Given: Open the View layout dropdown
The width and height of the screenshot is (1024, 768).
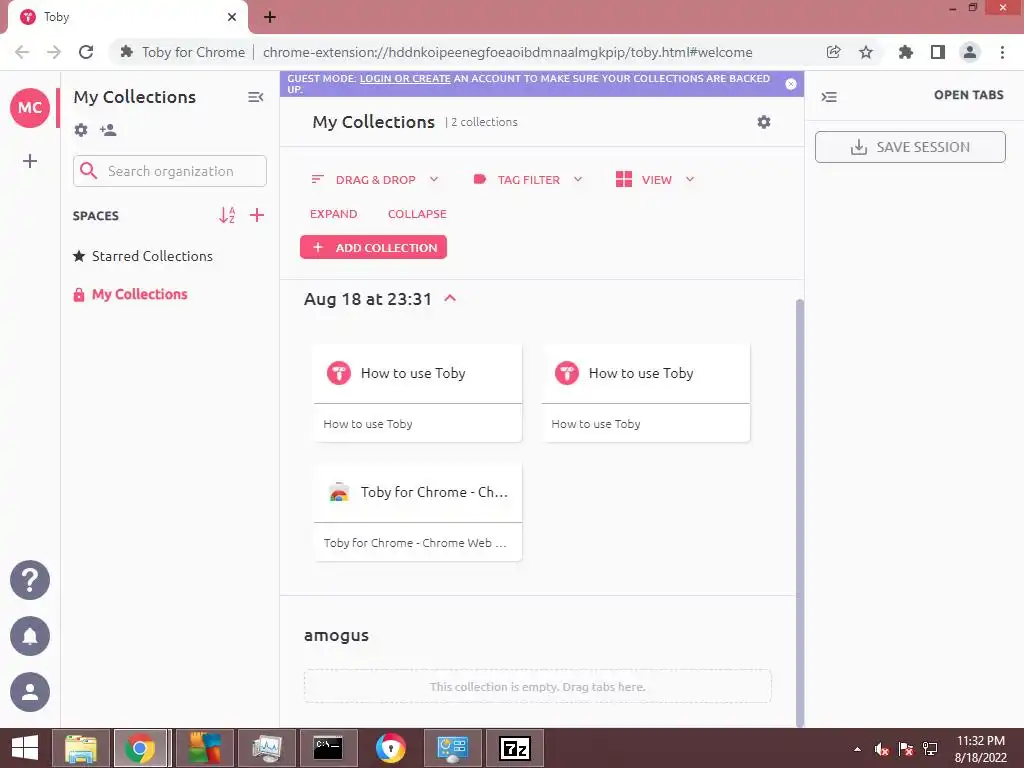Looking at the screenshot, I should [x=654, y=180].
